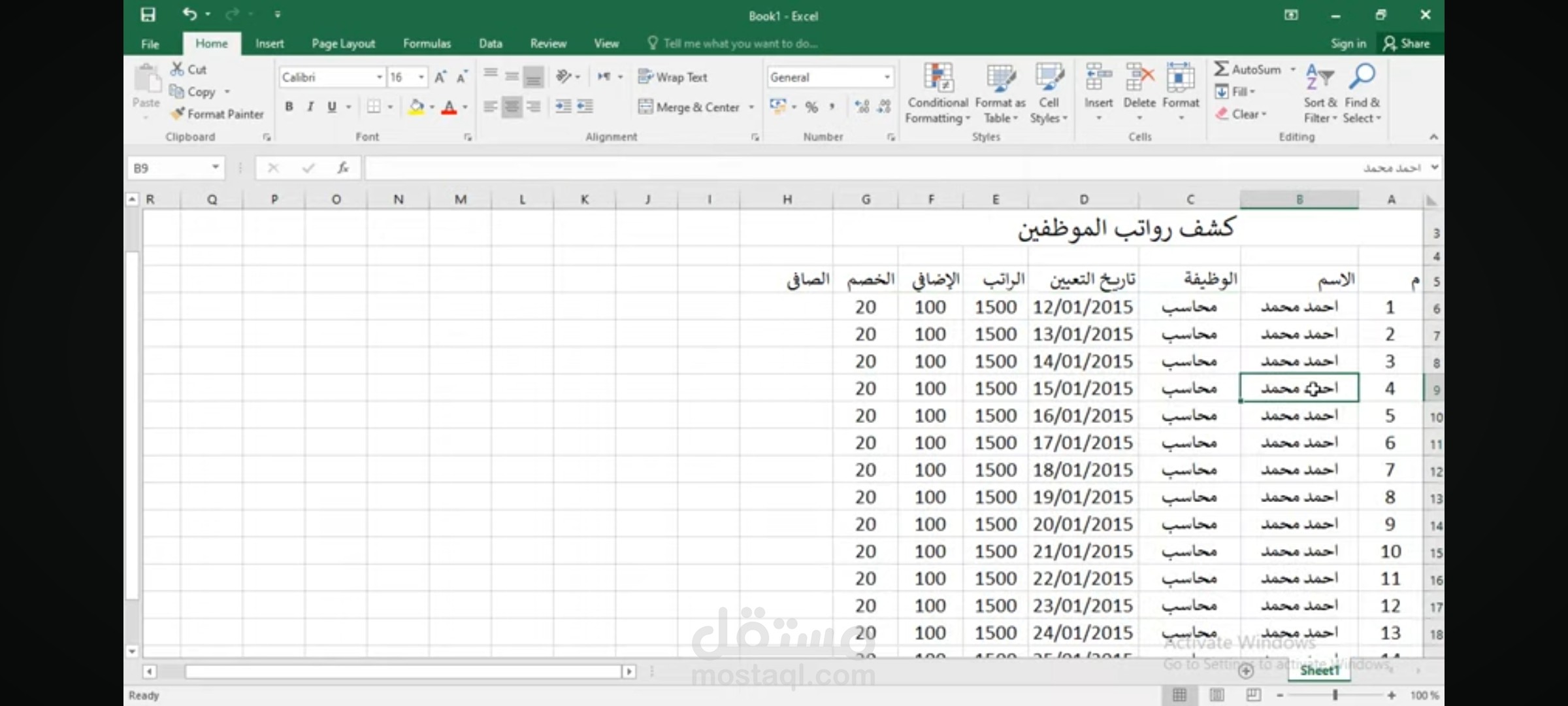Viewport: 1568px width, 706px height.
Task: Toggle Align Left
Action: (x=491, y=107)
